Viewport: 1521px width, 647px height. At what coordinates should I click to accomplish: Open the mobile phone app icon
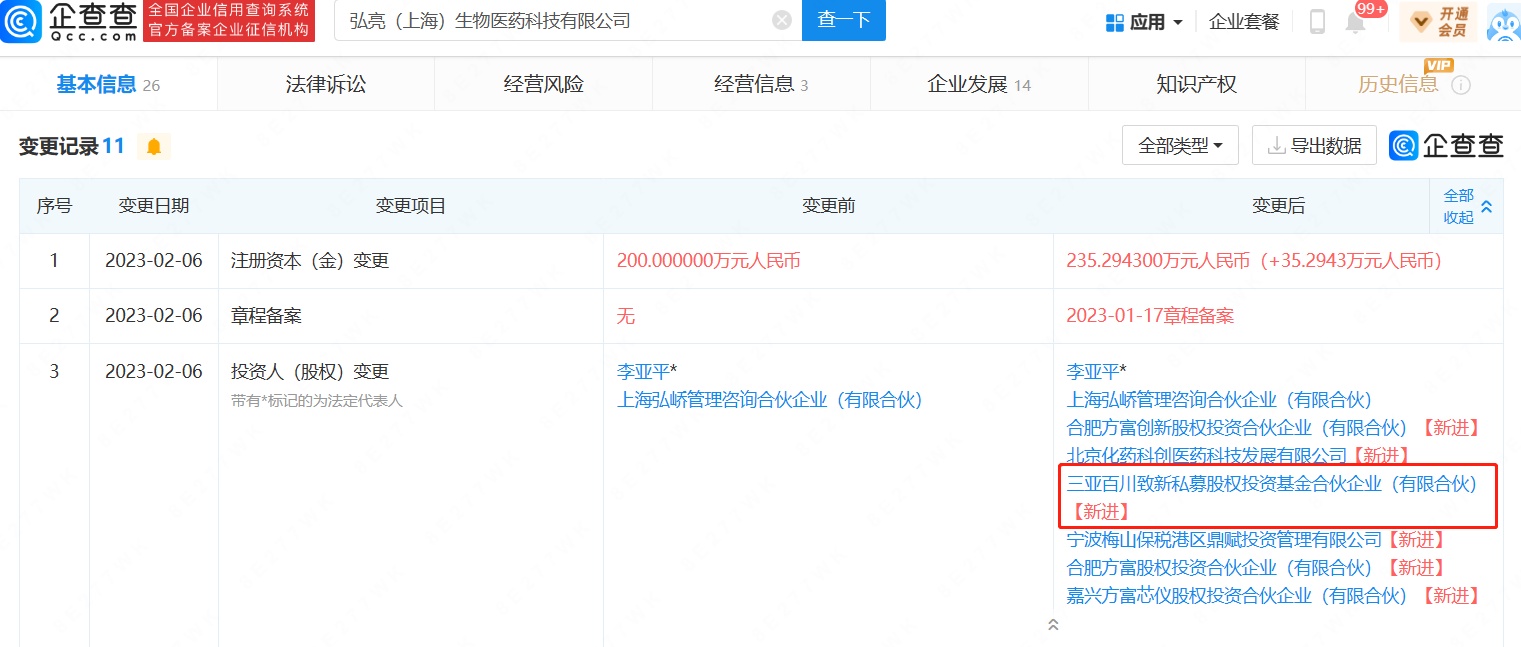(1317, 21)
